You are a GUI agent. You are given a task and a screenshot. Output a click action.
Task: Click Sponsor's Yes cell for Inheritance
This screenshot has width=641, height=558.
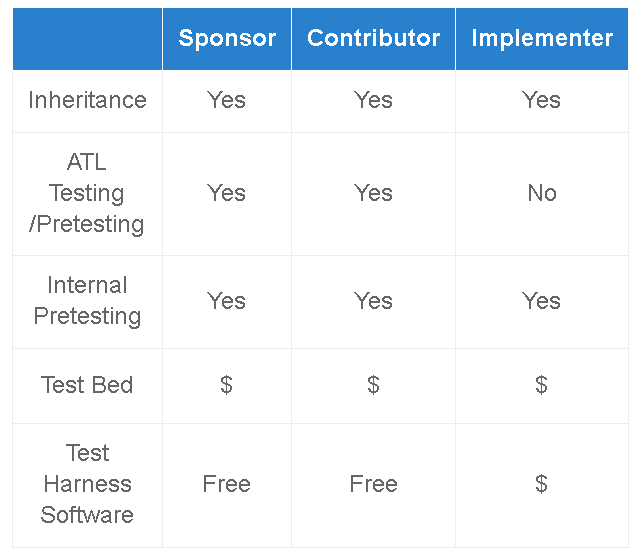(226, 100)
